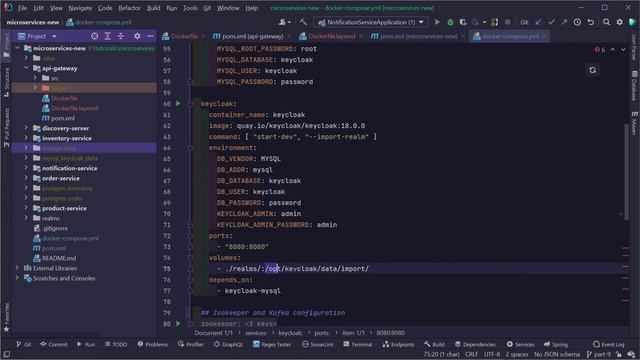
Task: Open the Pull Requests tool window
Action: [x=6, y=128]
